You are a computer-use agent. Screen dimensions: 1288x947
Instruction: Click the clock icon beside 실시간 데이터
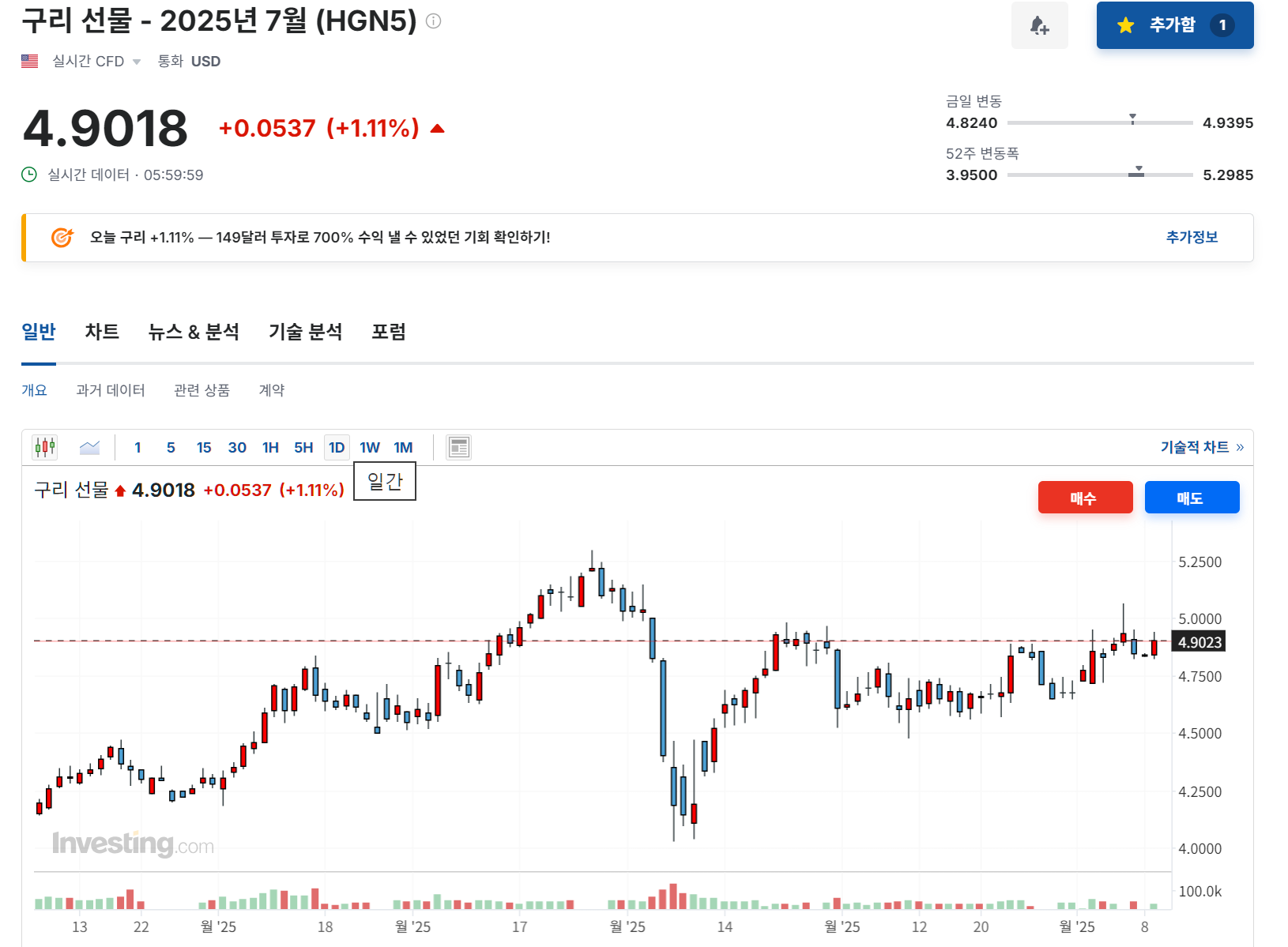tap(27, 175)
